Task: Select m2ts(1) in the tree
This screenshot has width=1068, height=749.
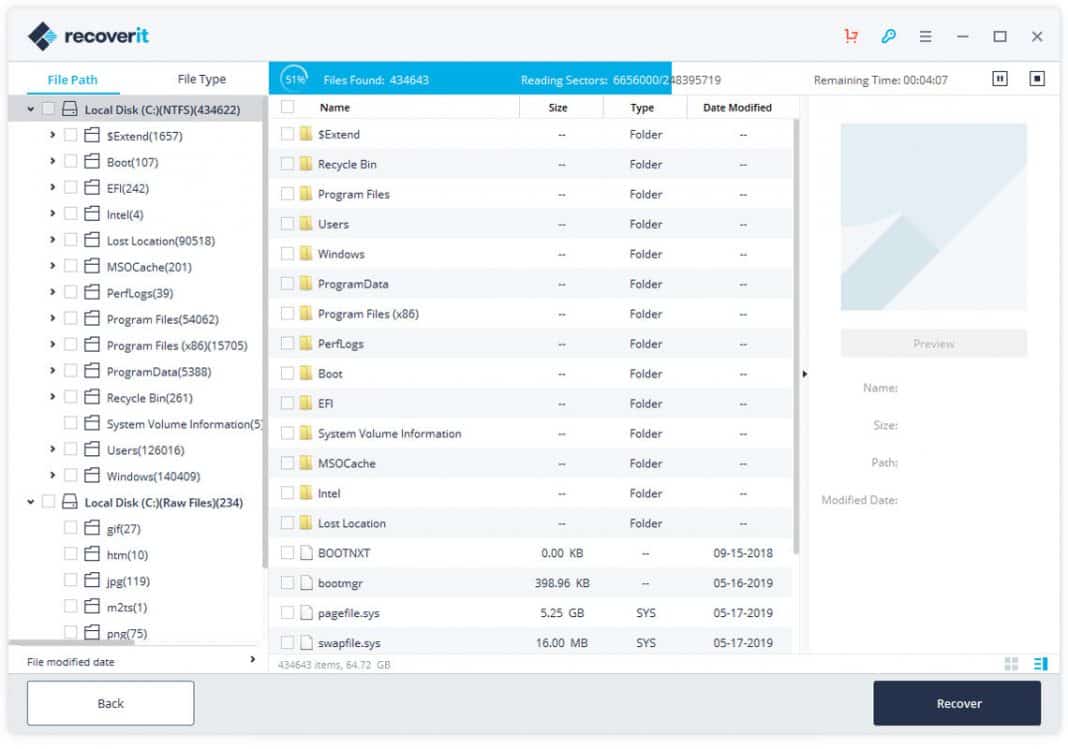Action: tap(127, 607)
